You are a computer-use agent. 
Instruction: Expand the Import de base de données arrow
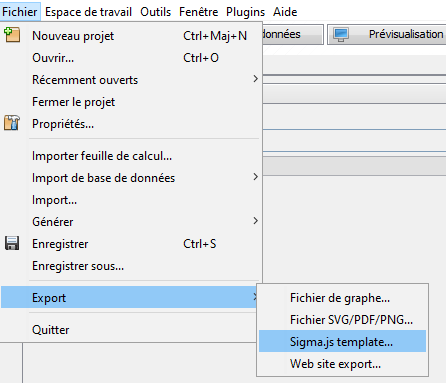pos(255,177)
